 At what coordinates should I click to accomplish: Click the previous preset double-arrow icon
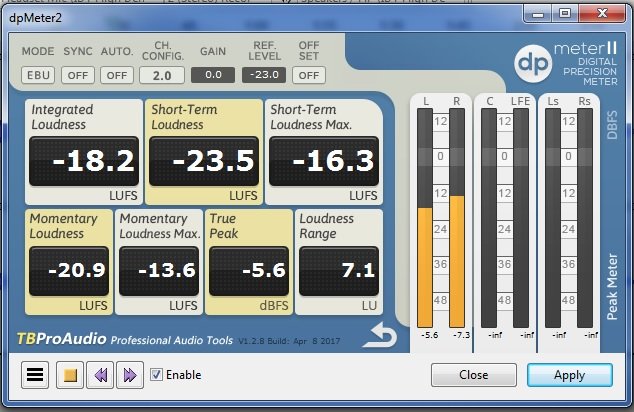99,375
